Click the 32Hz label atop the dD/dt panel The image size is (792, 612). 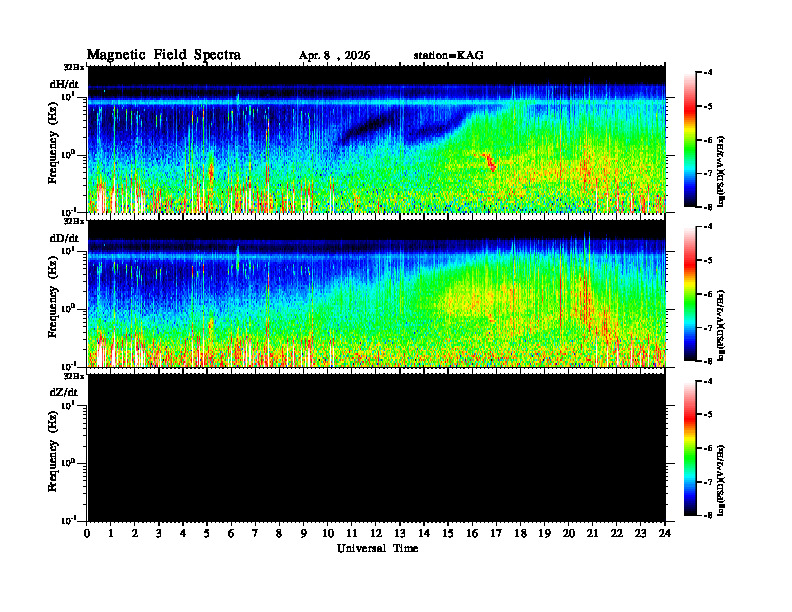point(74,221)
